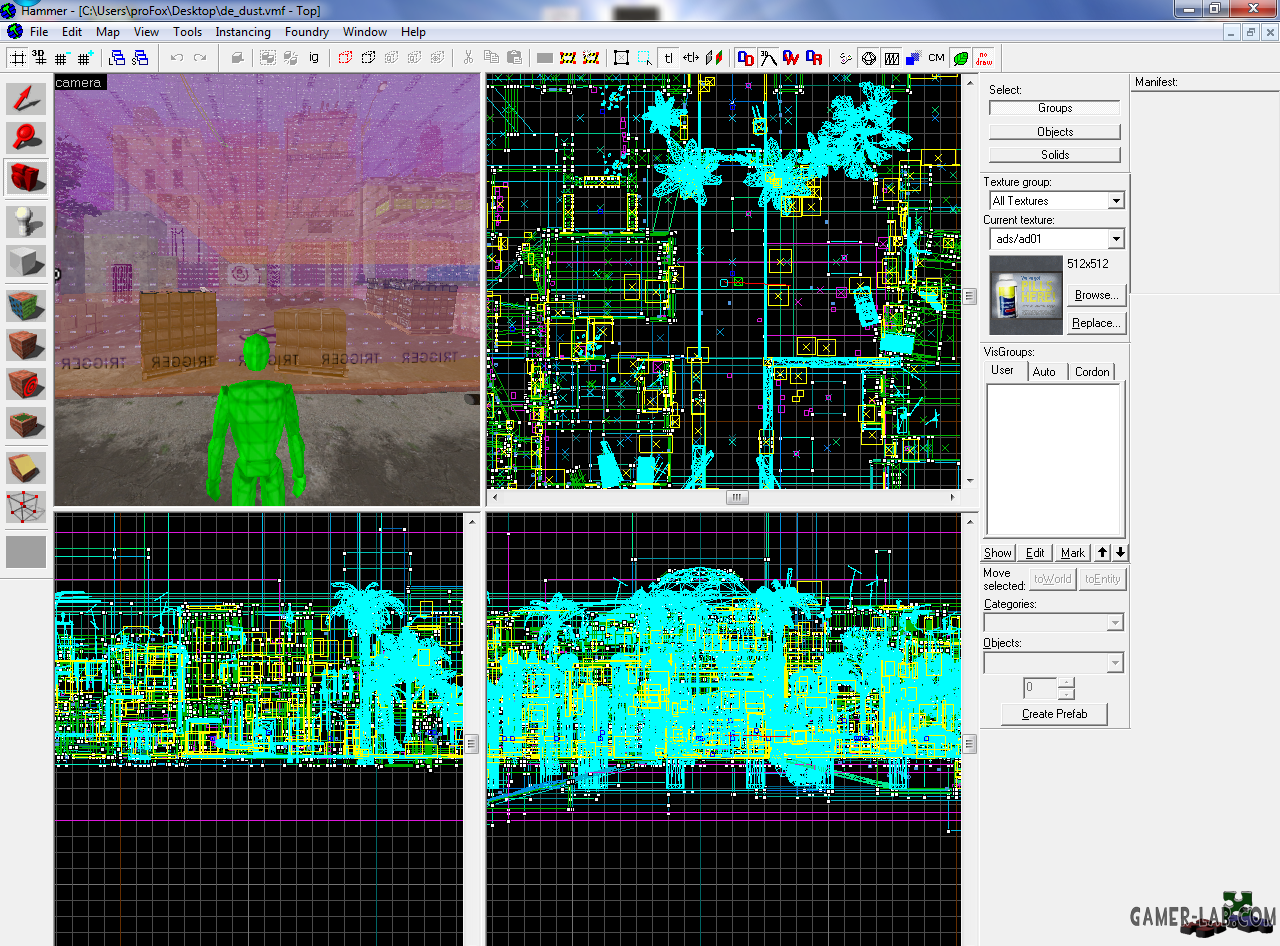
Task: Click the Cut (scissors) toolbar icon
Action: [x=467, y=58]
